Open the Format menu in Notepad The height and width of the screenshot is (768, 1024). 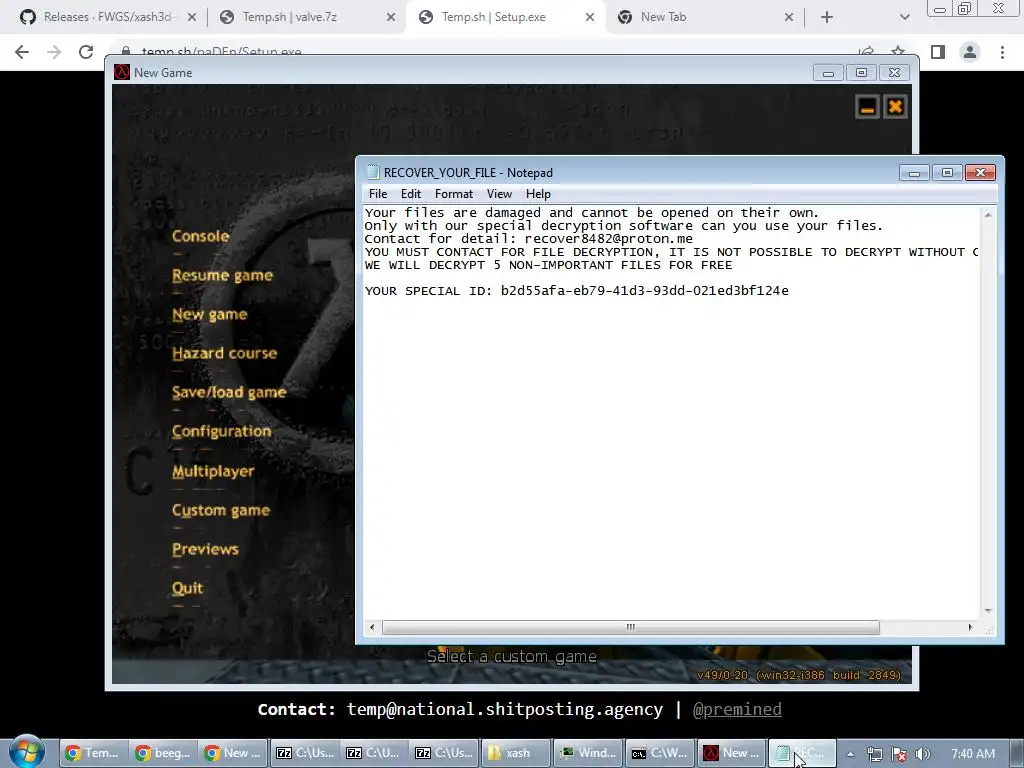(454, 194)
